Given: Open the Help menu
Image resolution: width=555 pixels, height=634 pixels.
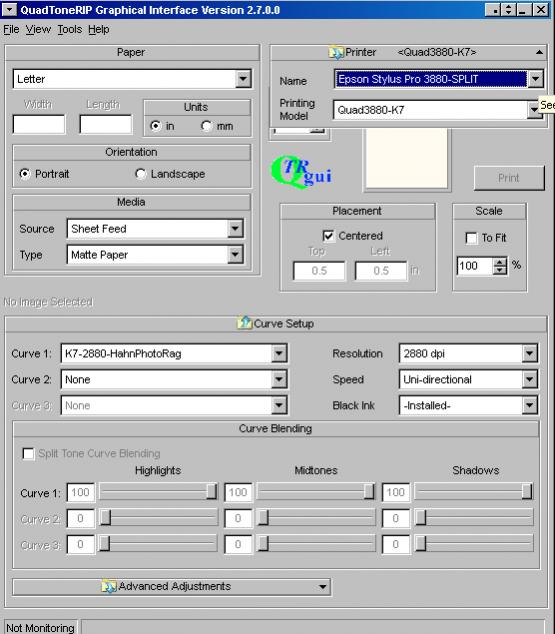Looking at the screenshot, I should tap(99, 30).
